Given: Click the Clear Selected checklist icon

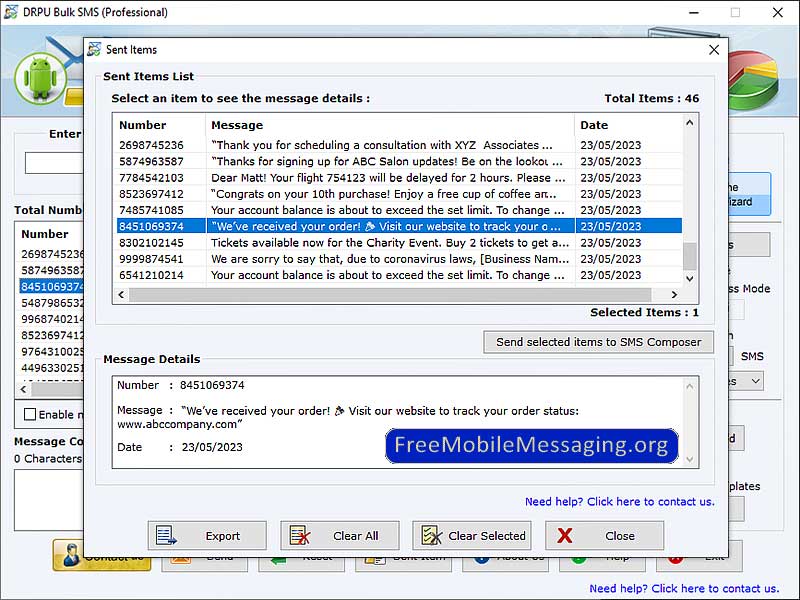Looking at the screenshot, I should [x=432, y=535].
